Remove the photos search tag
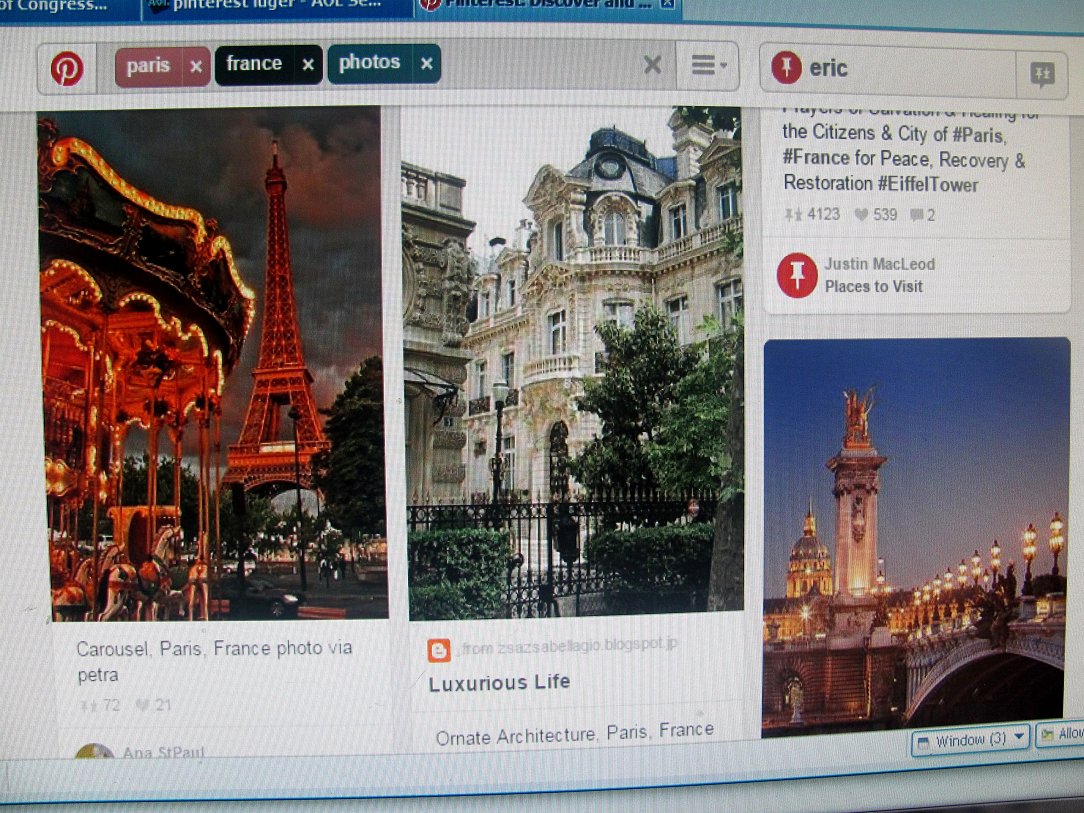 [x=427, y=64]
